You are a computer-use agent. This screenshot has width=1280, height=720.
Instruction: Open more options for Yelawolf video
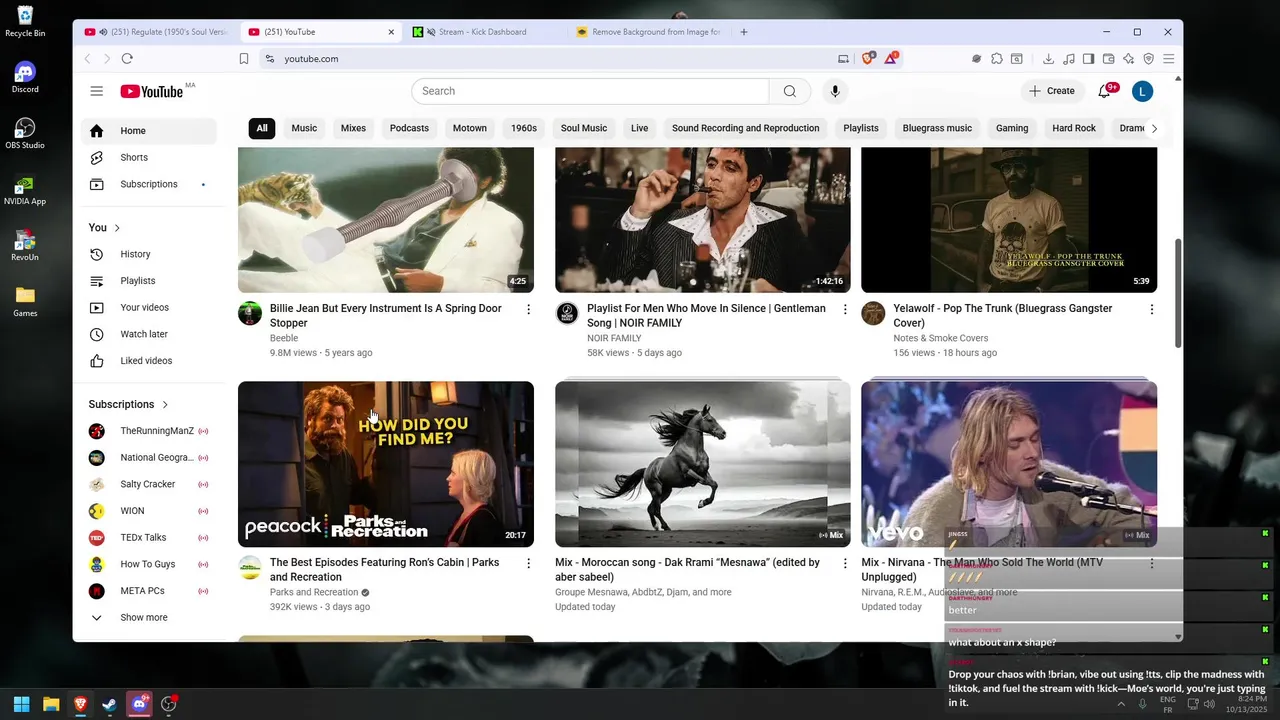tap(1152, 310)
